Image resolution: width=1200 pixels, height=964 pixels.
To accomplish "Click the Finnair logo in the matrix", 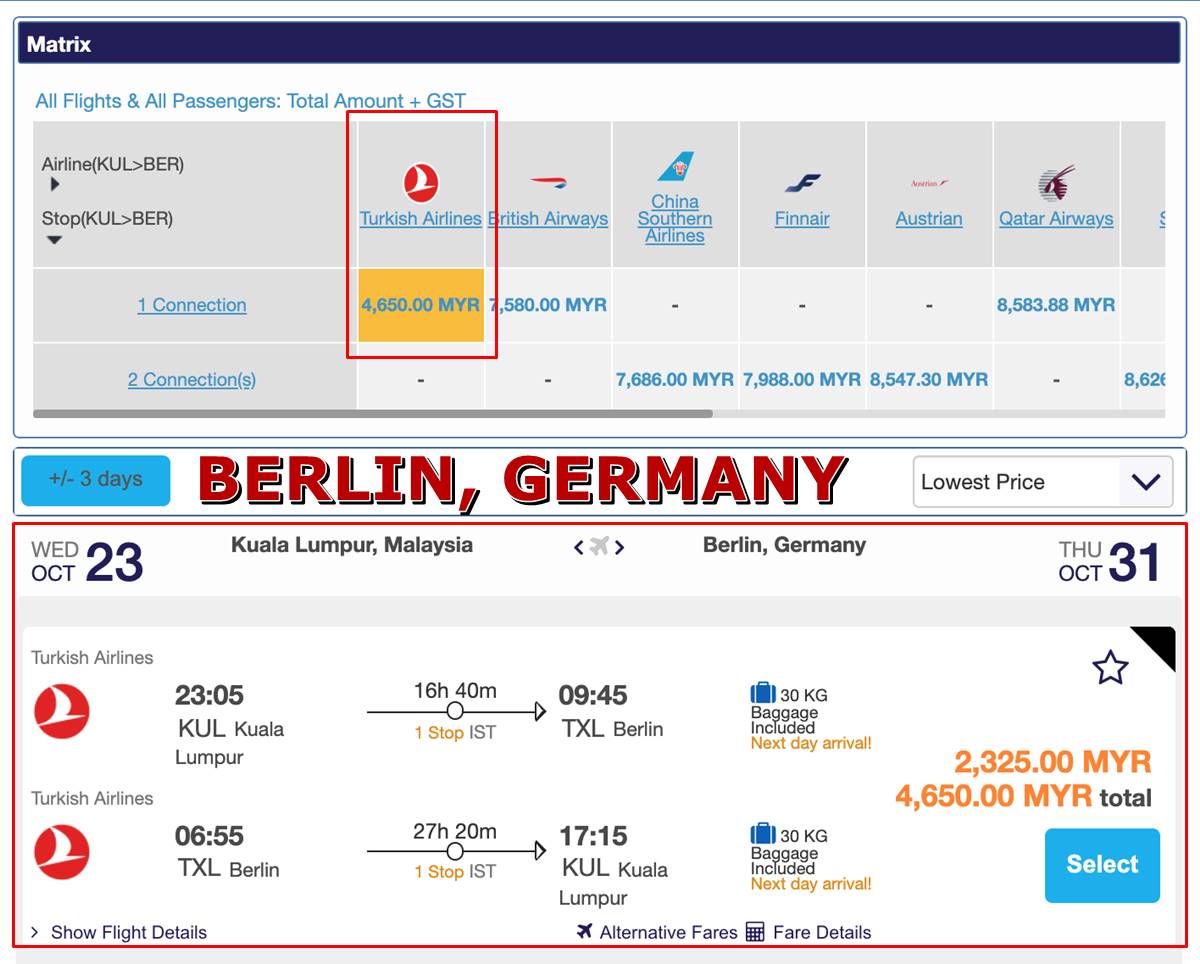I will [802, 183].
